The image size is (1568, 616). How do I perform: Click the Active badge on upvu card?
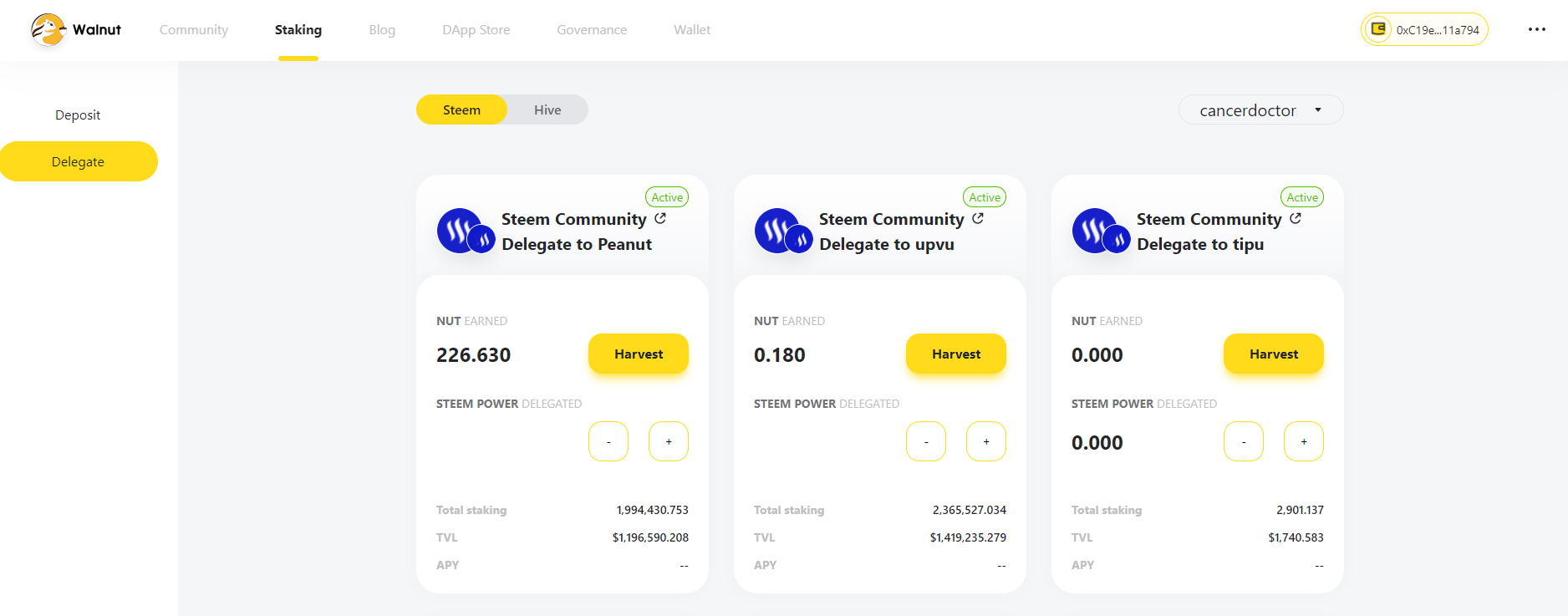985,197
